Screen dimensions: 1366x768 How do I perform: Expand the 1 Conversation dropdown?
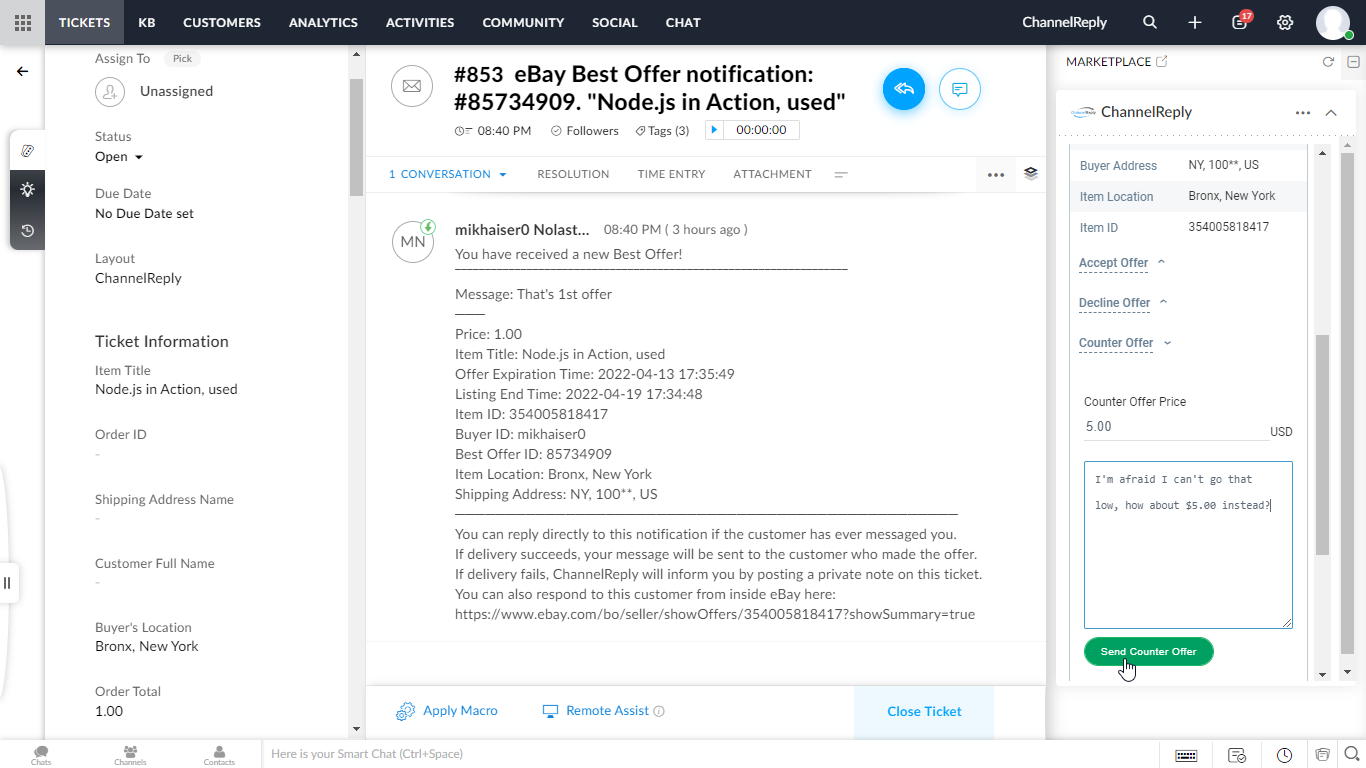click(448, 174)
